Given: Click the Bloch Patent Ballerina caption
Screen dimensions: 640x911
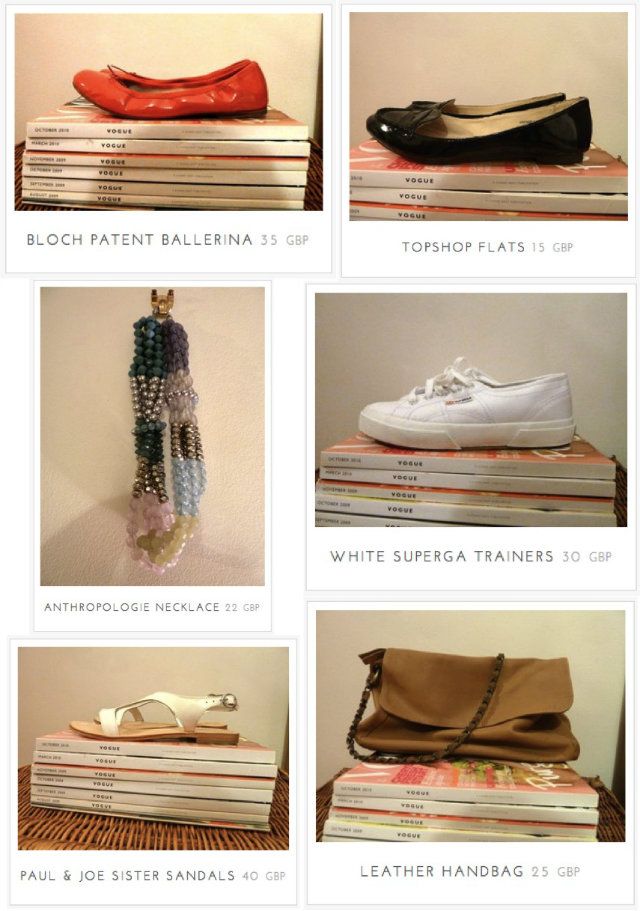Looking at the screenshot, I should coord(139,239).
